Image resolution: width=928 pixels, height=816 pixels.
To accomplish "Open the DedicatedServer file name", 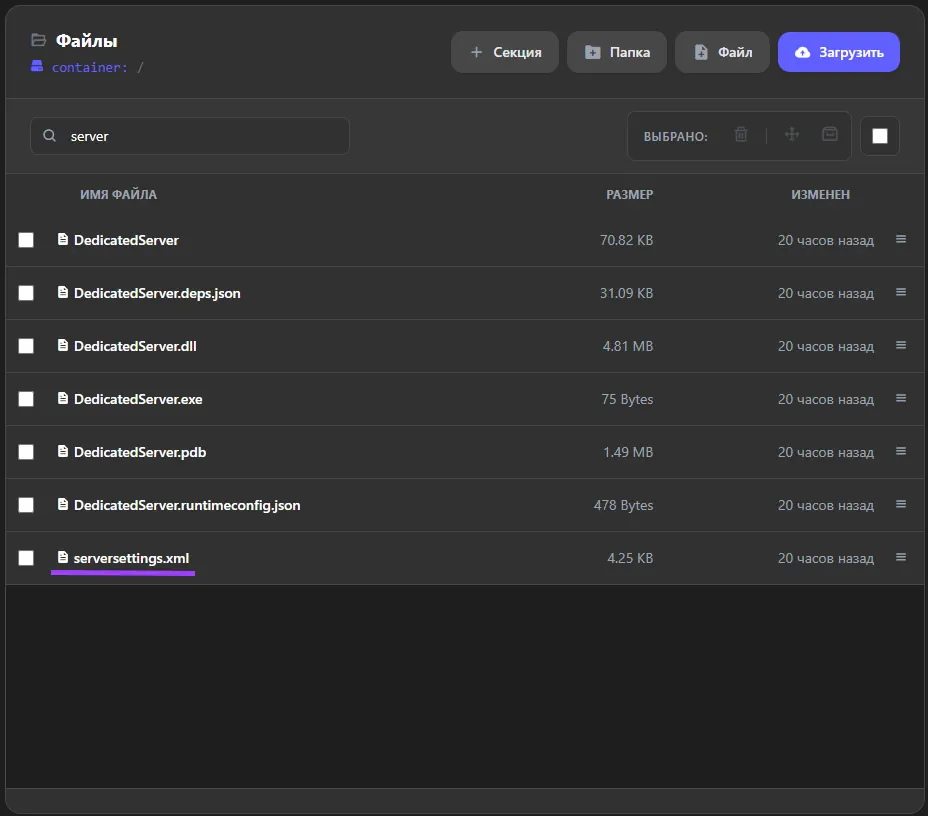I will coord(126,240).
